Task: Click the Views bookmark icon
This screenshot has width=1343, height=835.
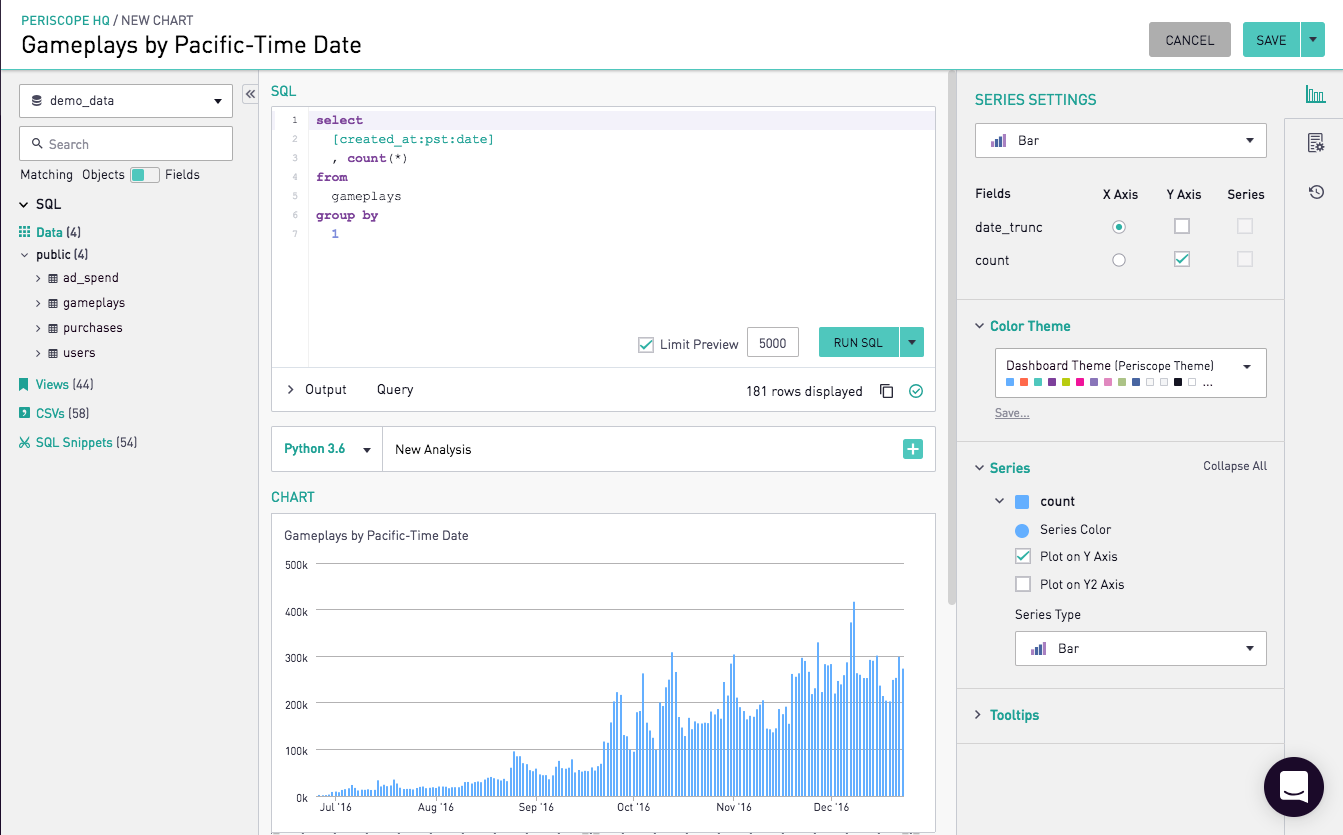Action: point(25,384)
